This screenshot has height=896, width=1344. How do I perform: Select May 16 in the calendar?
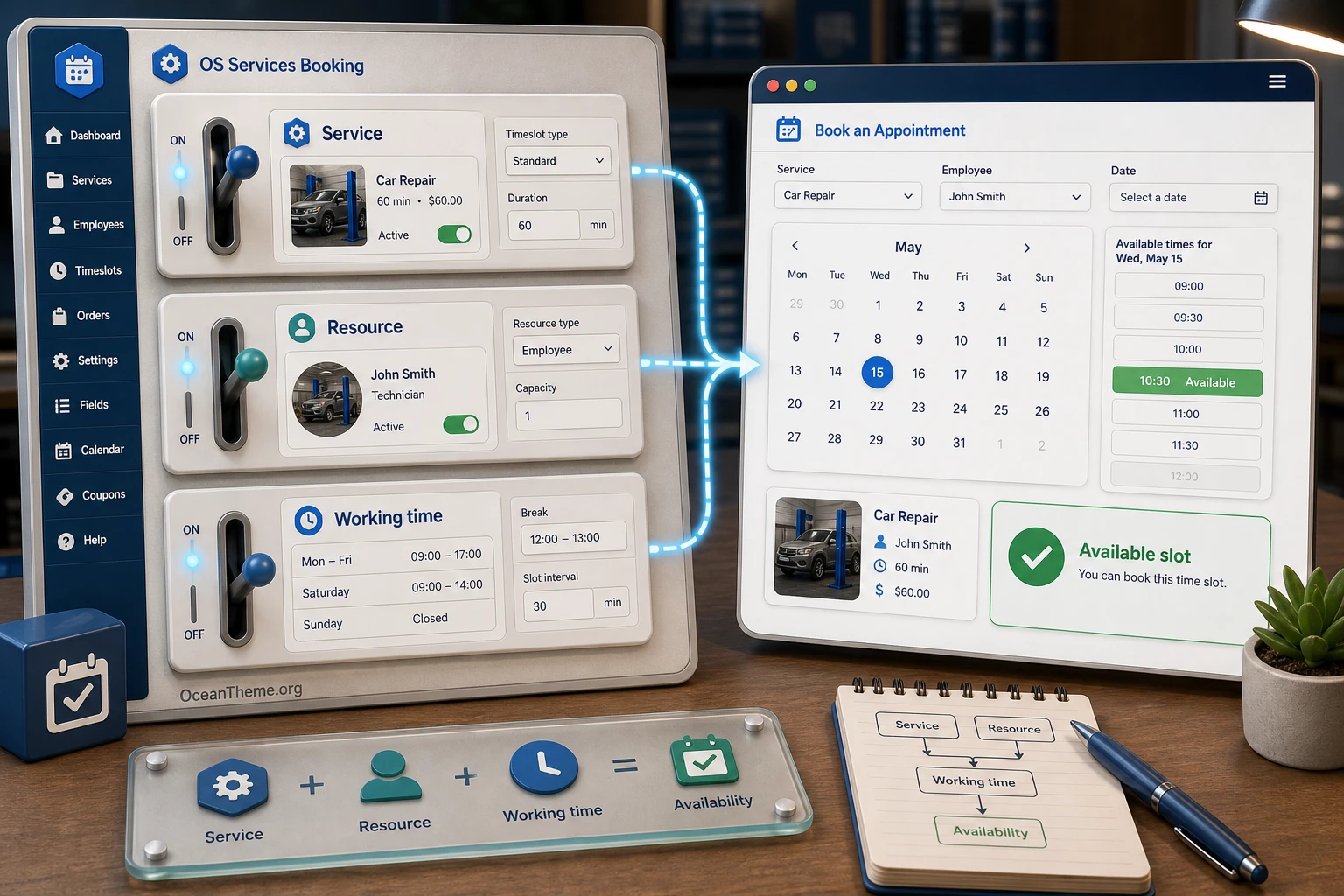click(x=919, y=374)
